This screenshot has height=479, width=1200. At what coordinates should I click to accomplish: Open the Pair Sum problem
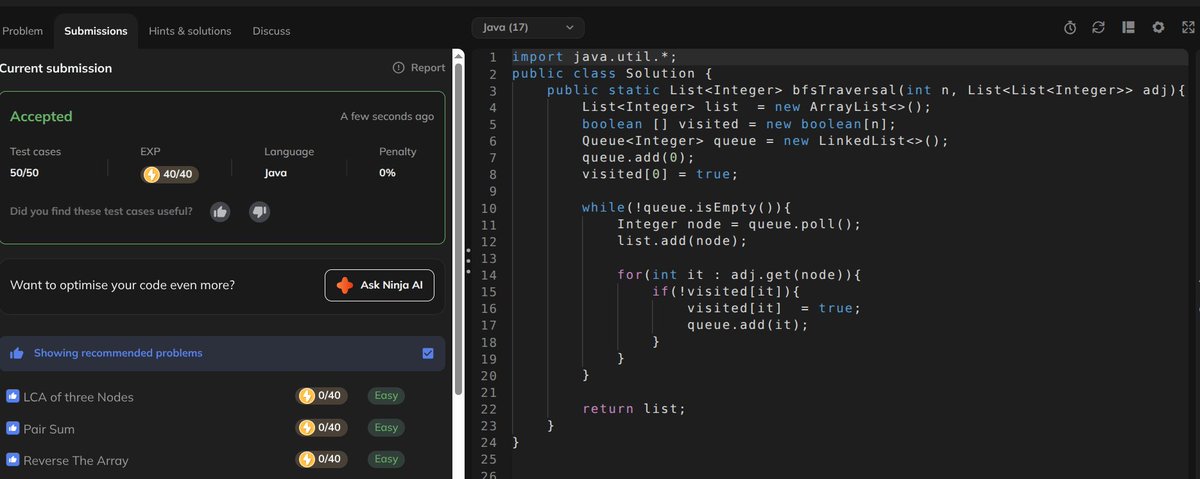[49, 429]
